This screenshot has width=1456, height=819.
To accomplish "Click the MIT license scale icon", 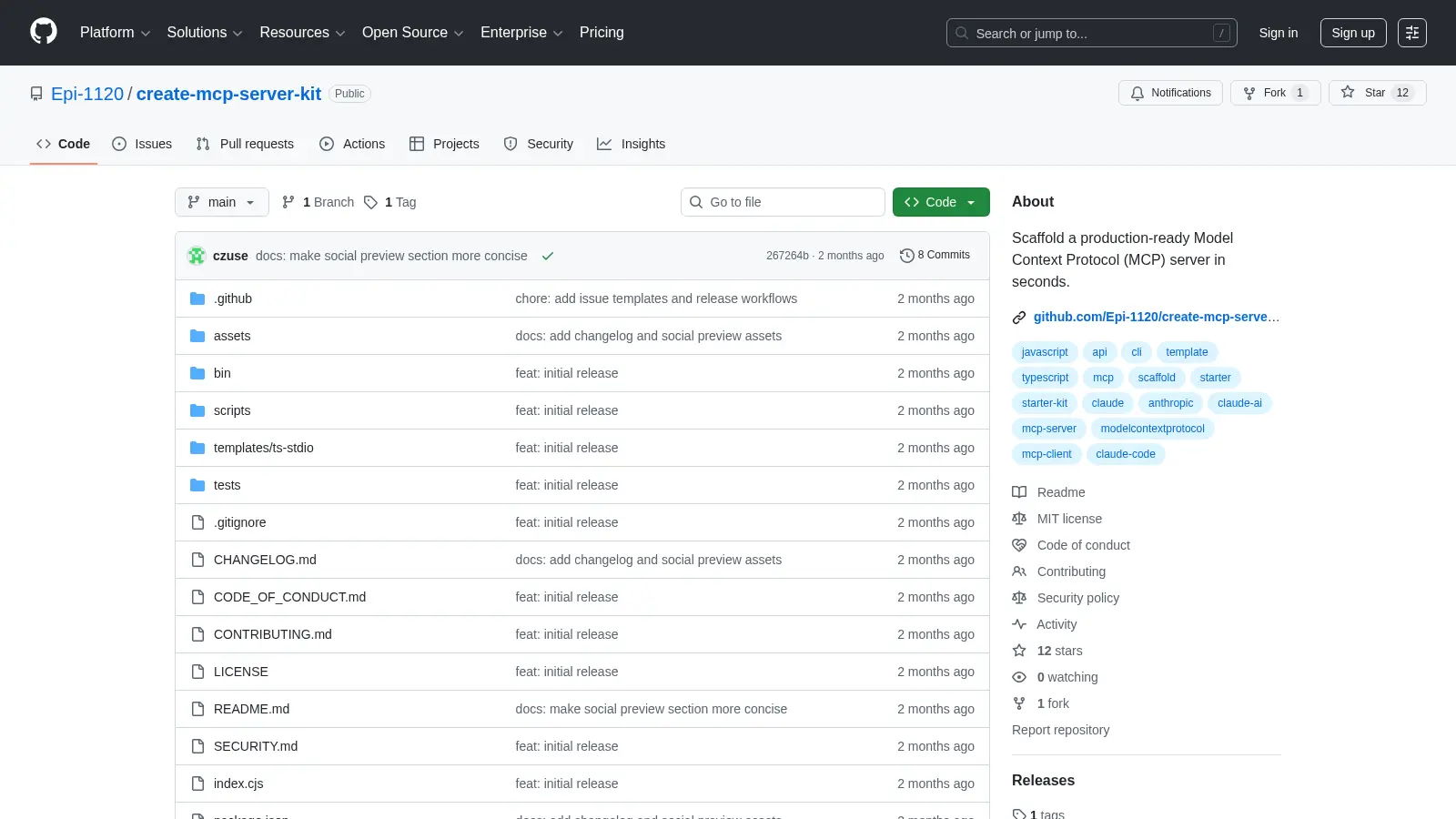I will click(x=1019, y=519).
